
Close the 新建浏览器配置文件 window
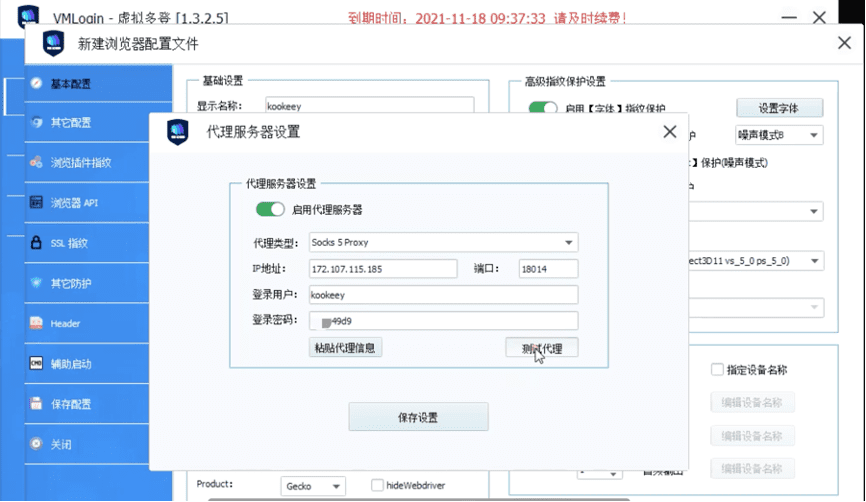[844, 43]
